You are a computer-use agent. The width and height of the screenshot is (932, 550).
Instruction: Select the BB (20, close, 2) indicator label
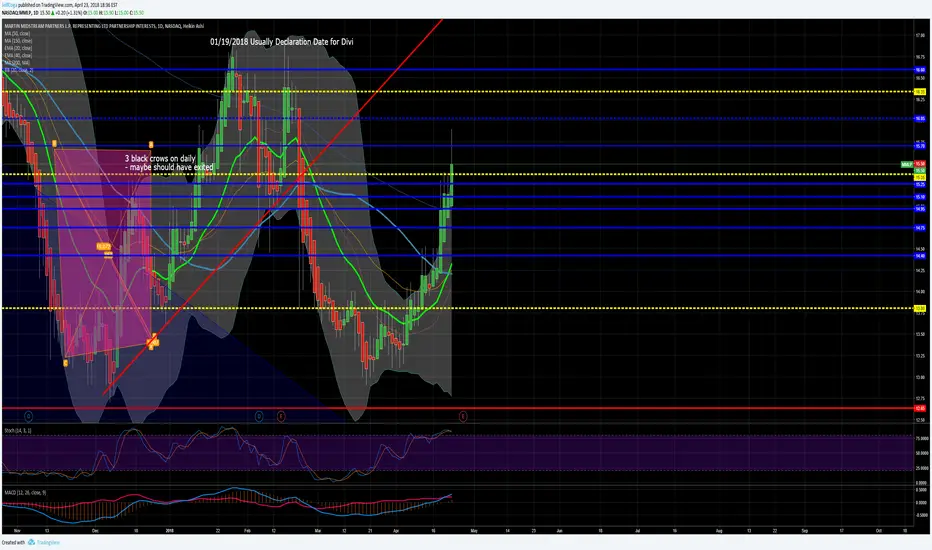coord(19,70)
